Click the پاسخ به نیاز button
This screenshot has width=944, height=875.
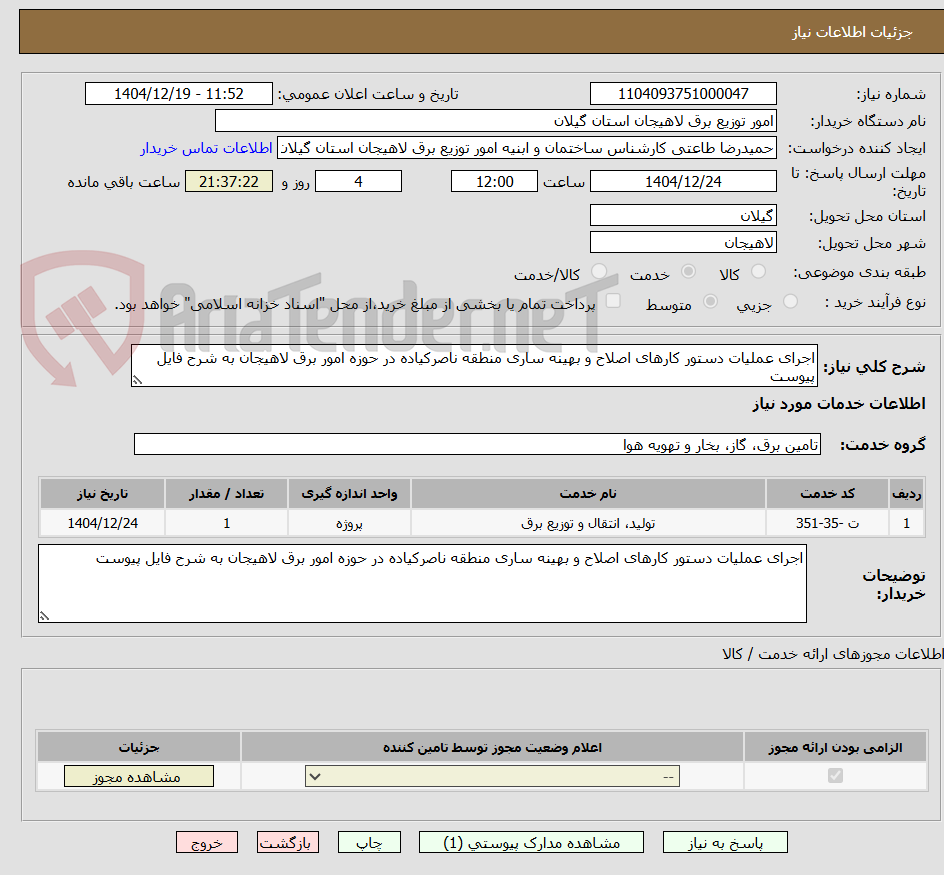tap(725, 842)
